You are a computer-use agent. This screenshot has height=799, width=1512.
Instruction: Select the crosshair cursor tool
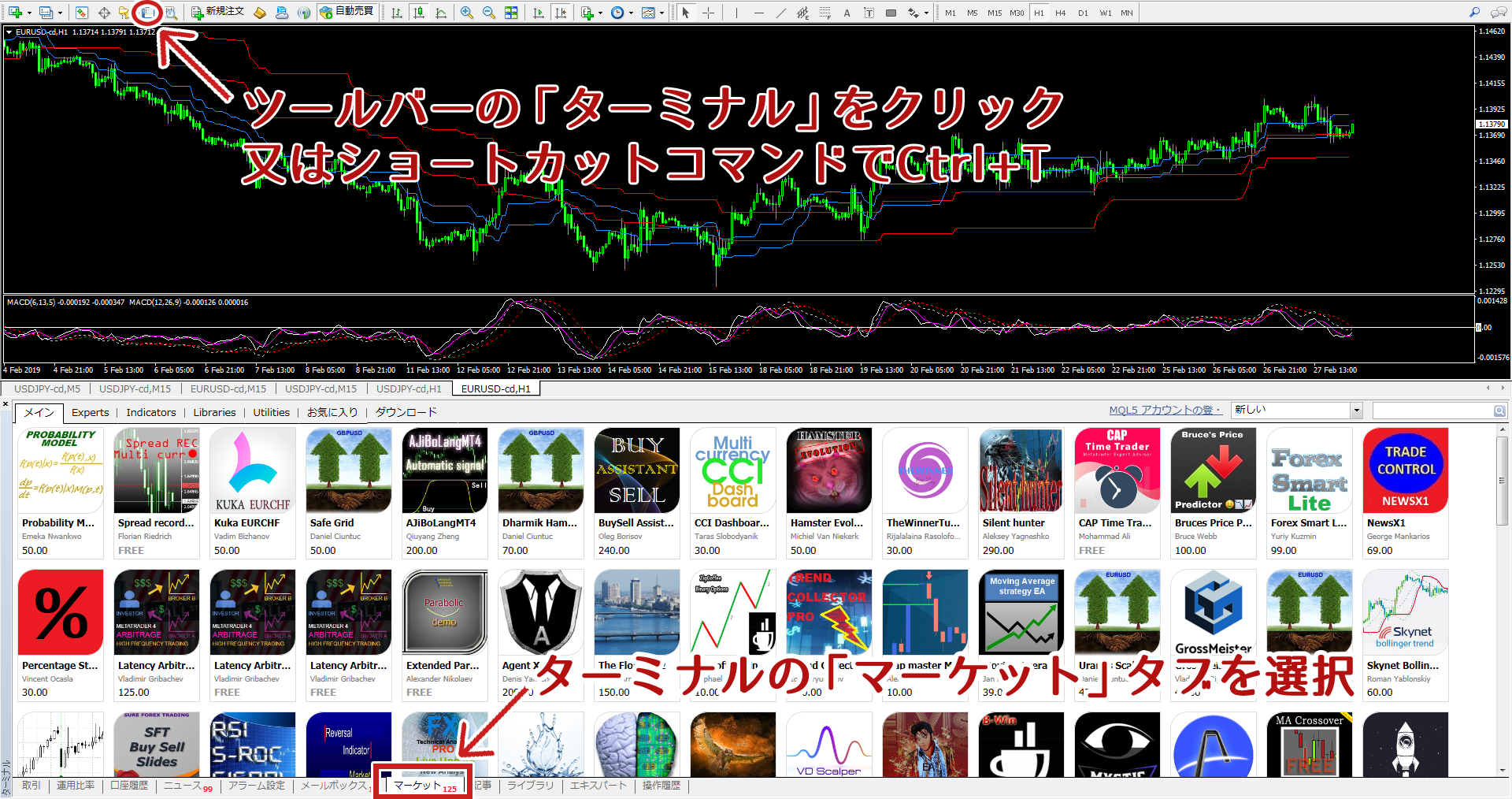[x=709, y=13]
